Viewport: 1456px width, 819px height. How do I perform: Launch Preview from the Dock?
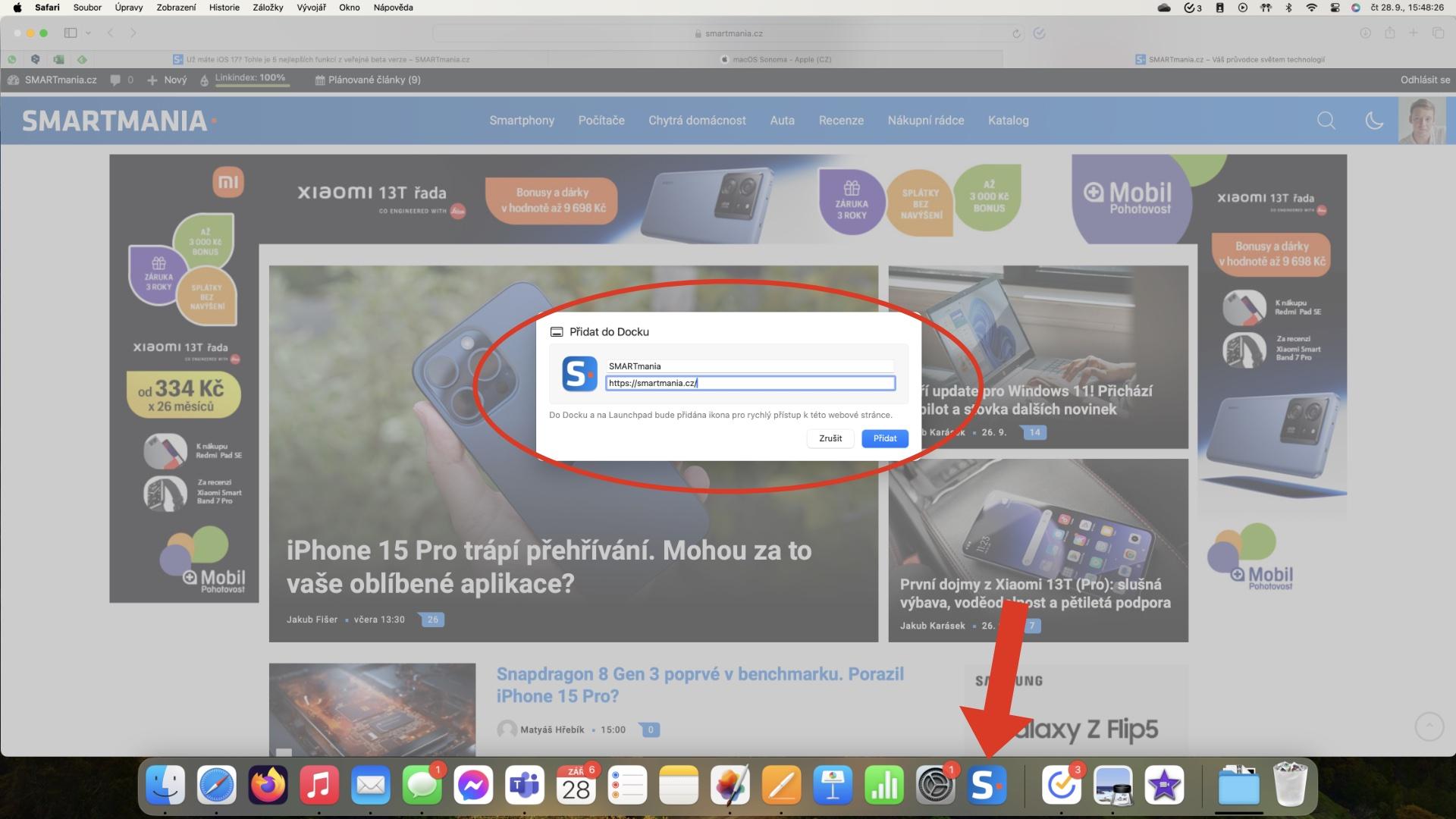[x=1113, y=785]
